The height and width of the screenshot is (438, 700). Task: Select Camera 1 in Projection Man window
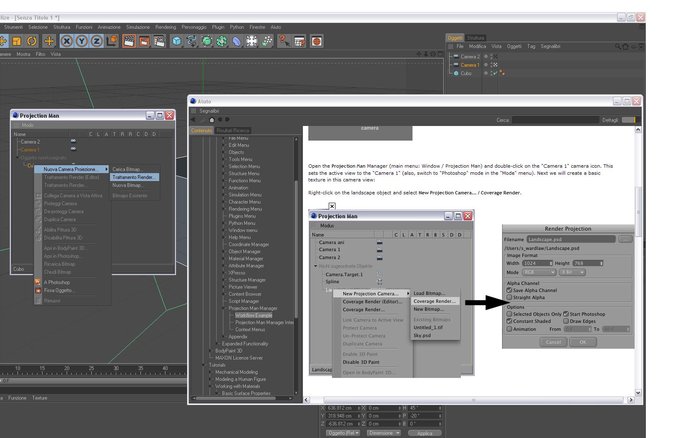click(30, 150)
